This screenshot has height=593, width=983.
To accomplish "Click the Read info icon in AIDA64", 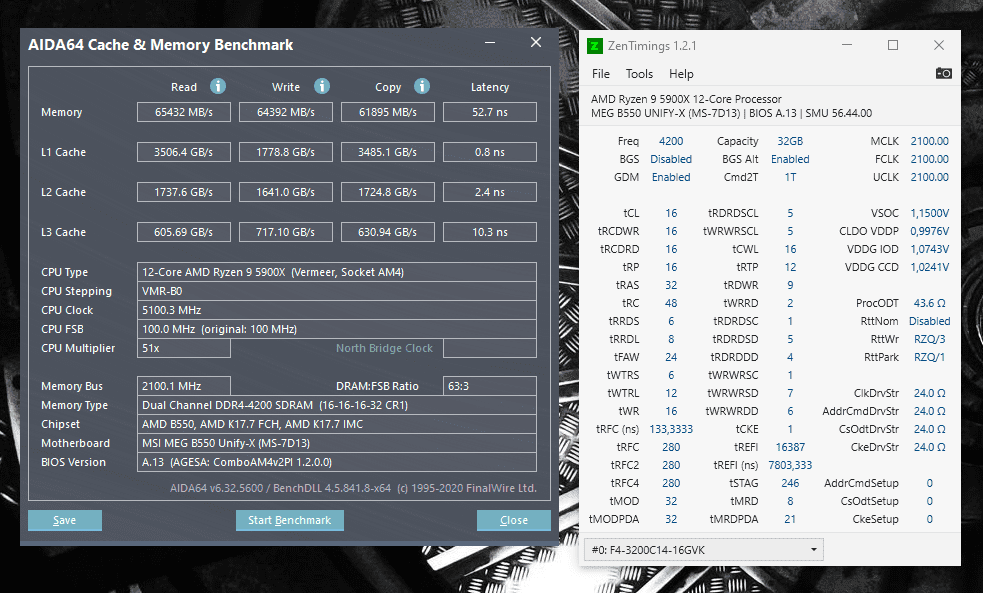I will coord(218,86).
